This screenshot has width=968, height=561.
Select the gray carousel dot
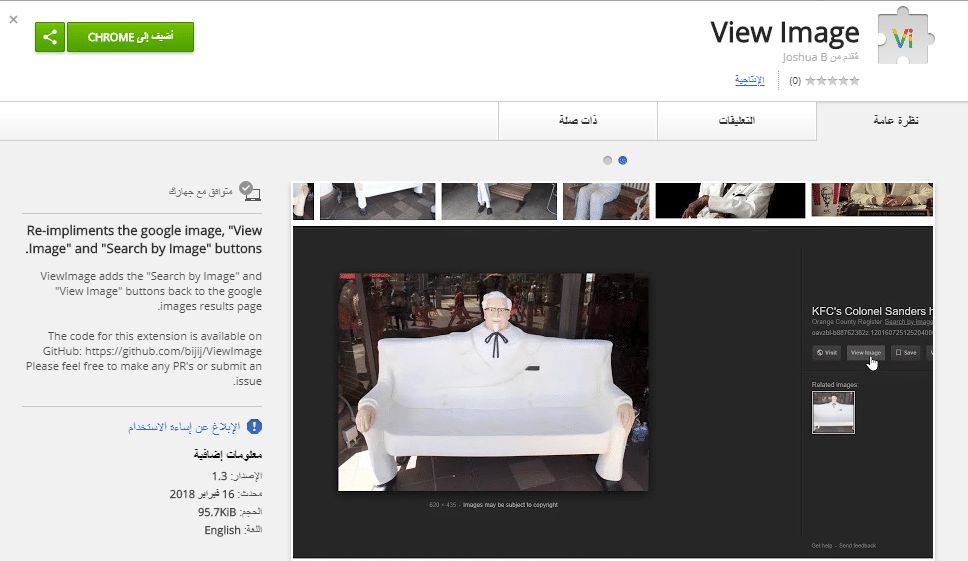(607, 160)
